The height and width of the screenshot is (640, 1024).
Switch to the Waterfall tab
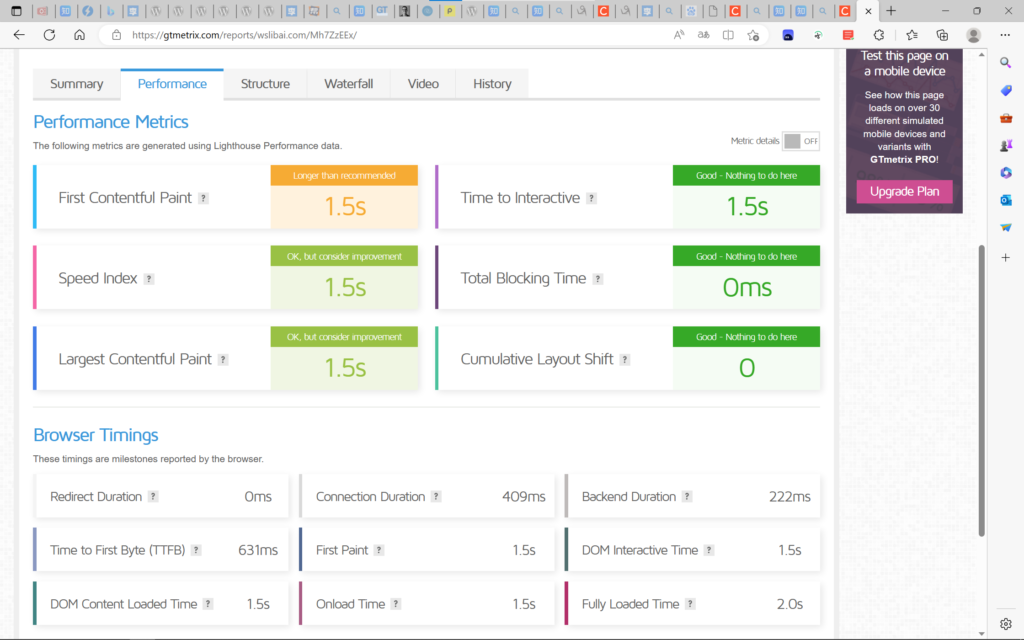pos(348,84)
